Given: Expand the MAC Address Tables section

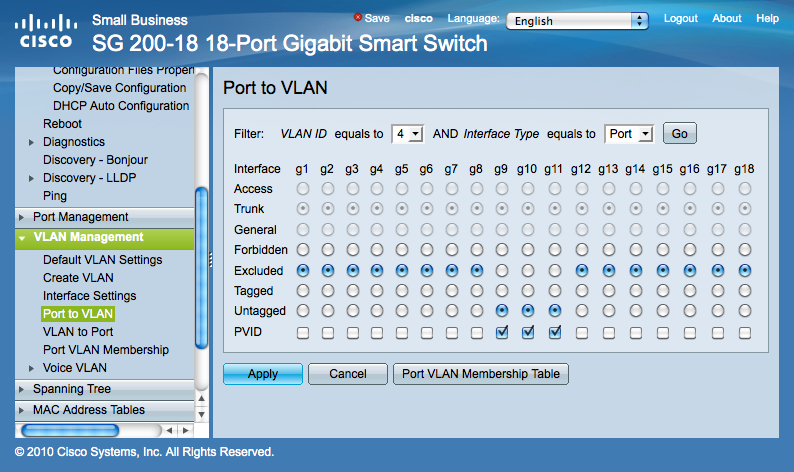Looking at the screenshot, I should pos(21,410).
